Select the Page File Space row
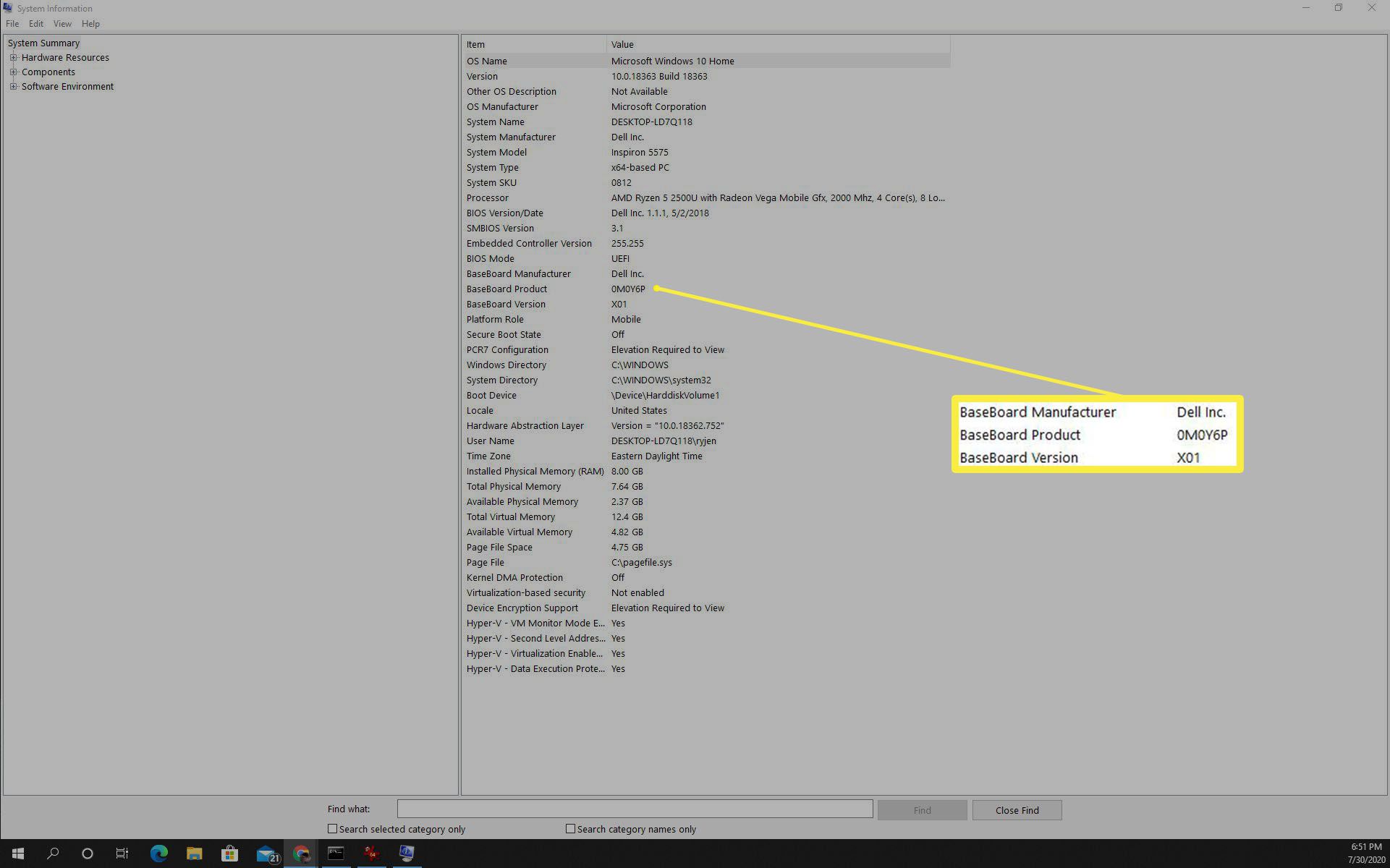This screenshot has height=868, width=1390. 706,547
